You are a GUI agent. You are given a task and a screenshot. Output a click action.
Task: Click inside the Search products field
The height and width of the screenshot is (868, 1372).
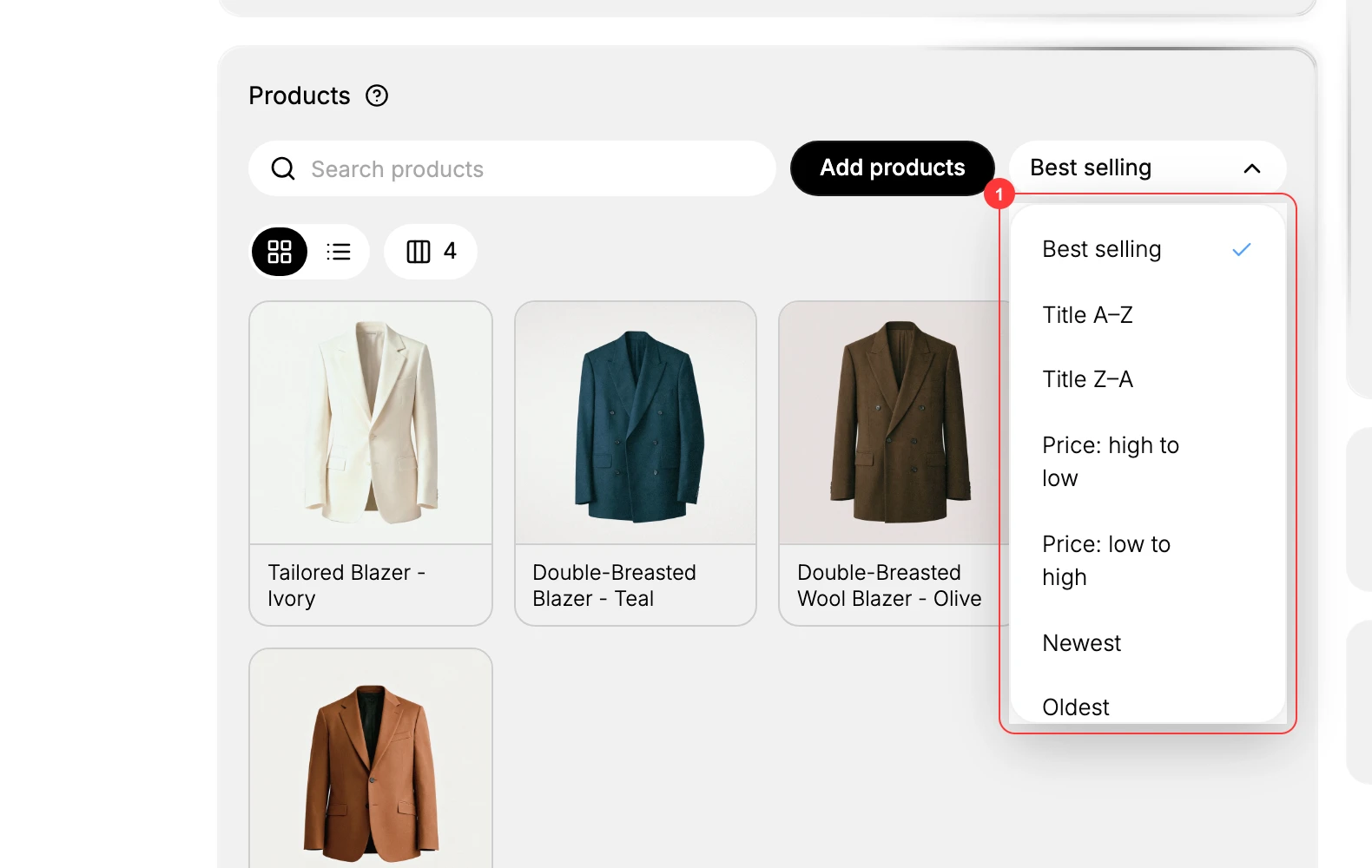coord(512,168)
